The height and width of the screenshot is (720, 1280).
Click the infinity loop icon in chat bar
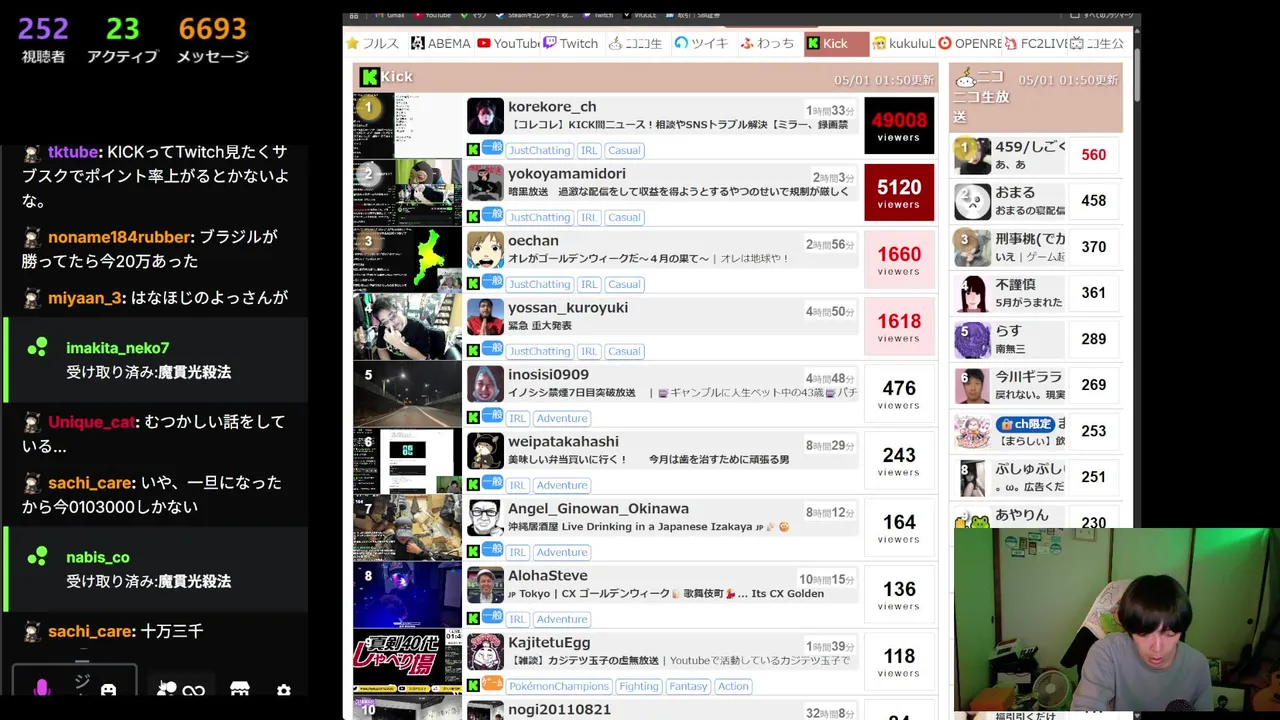pyautogui.click(x=193, y=690)
